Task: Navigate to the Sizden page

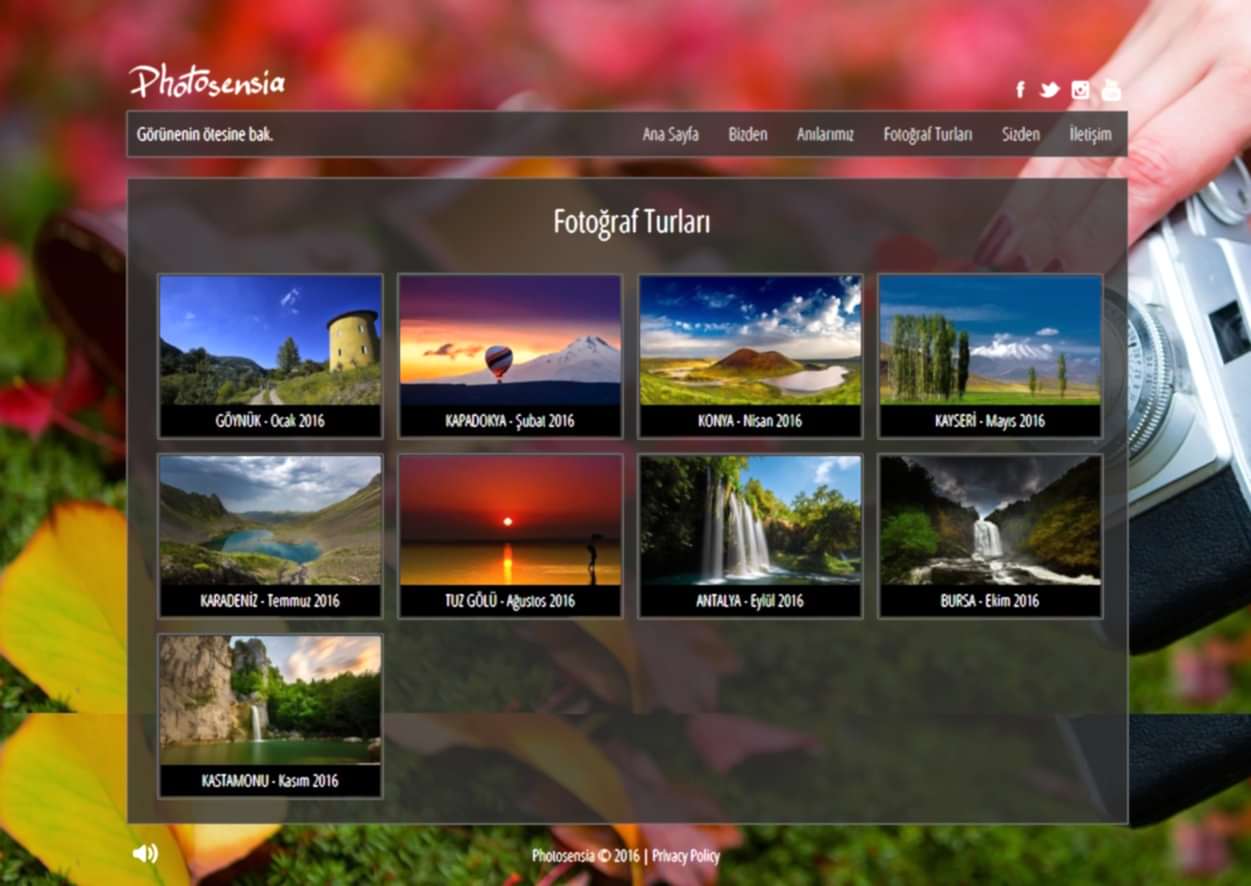Action: click(1020, 134)
